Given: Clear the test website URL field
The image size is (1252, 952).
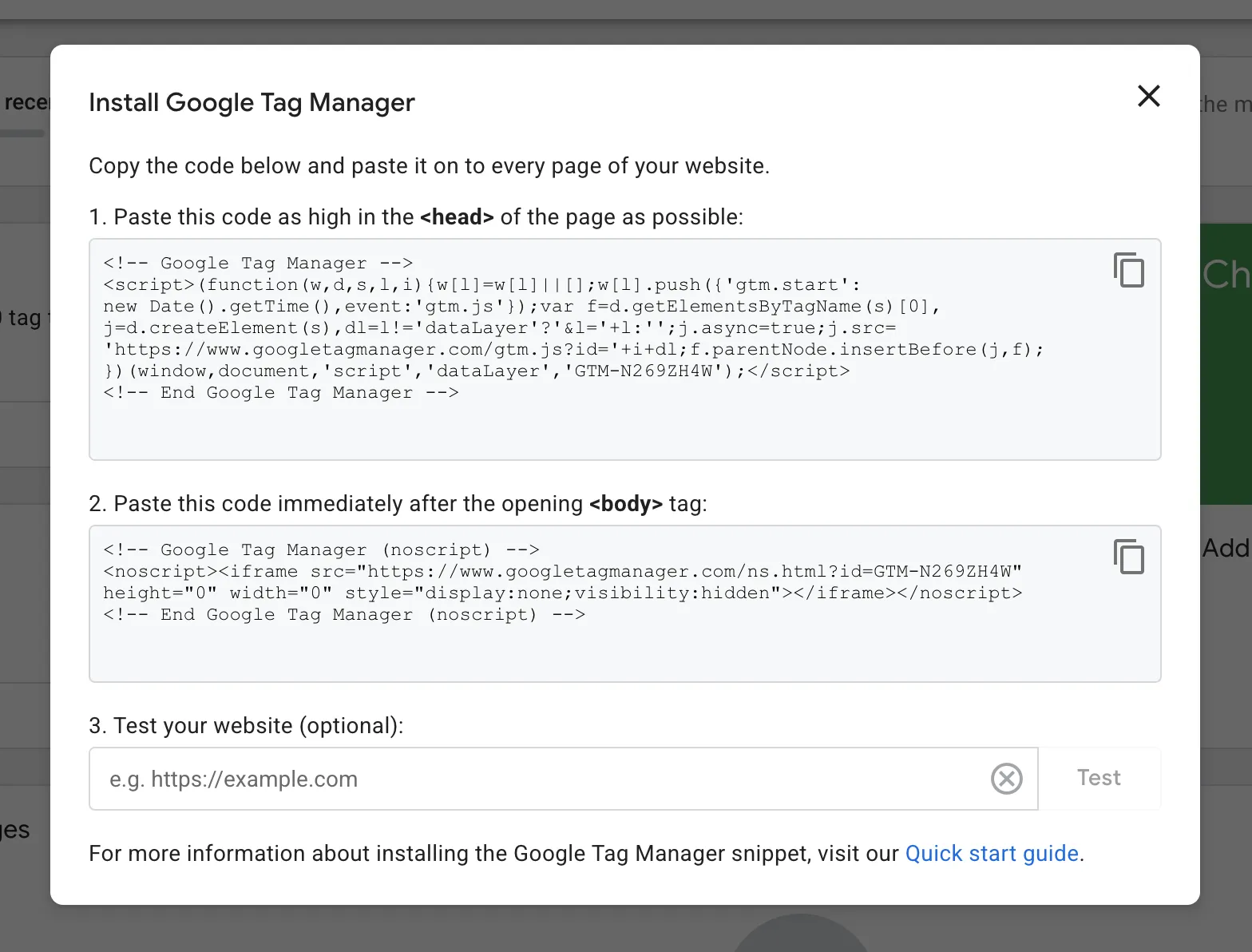Looking at the screenshot, I should 1006,779.
